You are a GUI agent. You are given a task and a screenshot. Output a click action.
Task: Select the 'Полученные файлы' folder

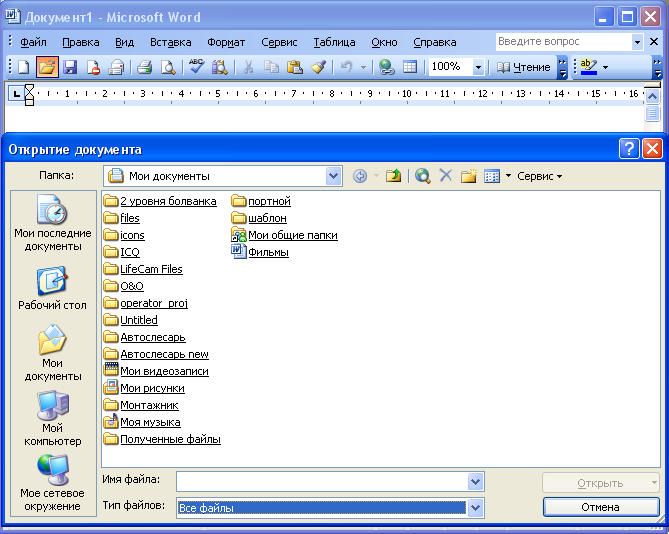pos(162,439)
